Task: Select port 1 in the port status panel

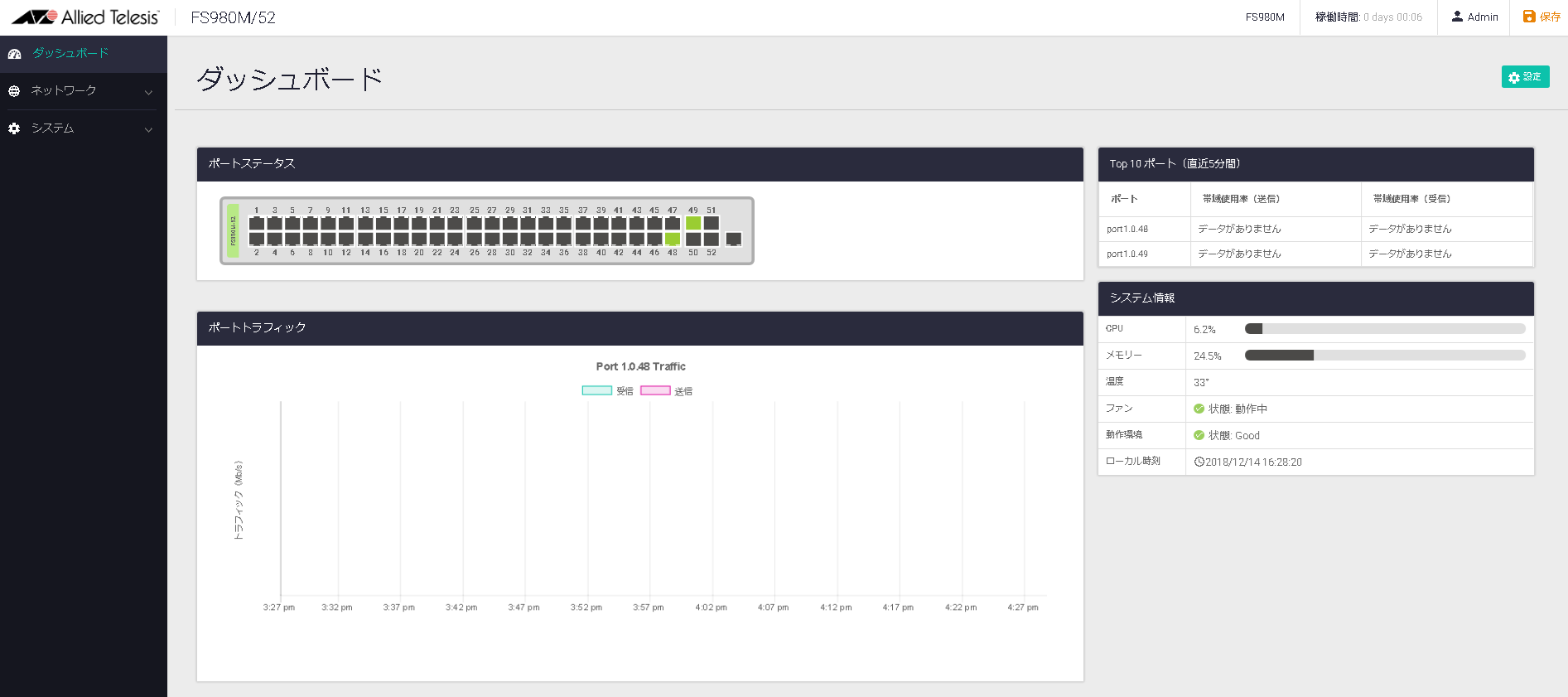Action: click(x=257, y=223)
